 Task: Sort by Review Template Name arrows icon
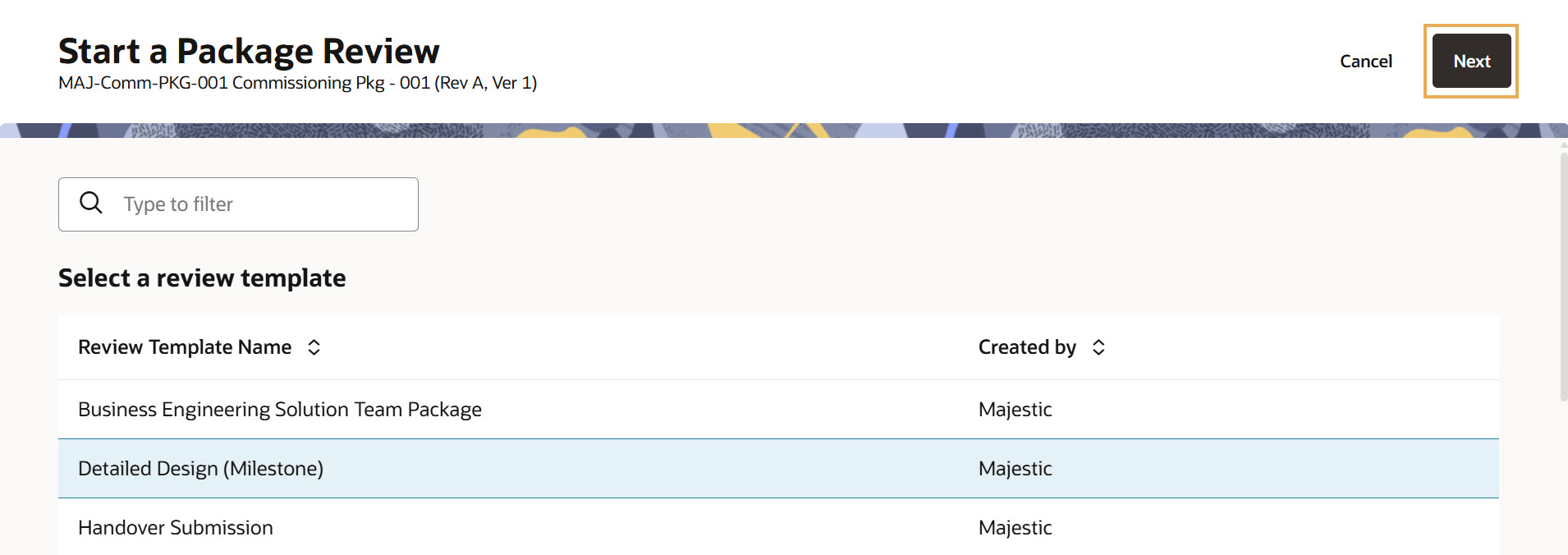tap(314, 347)
